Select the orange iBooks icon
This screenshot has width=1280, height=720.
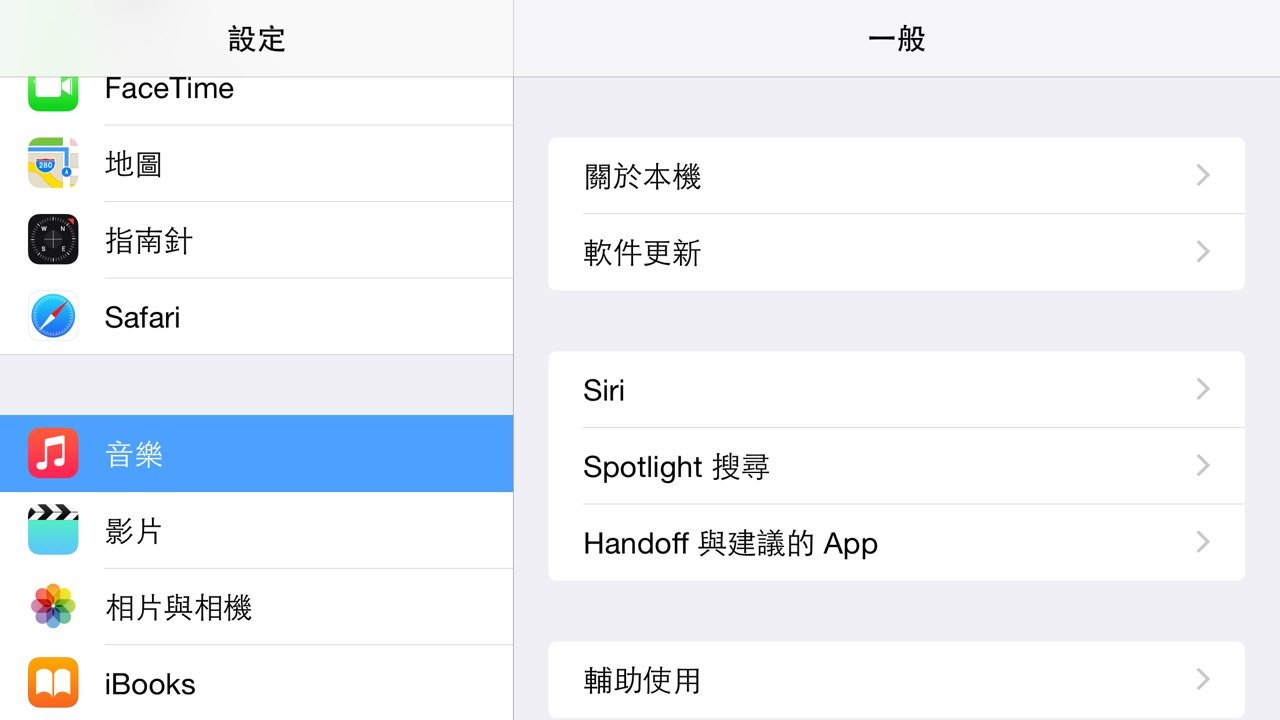click(53, 683)
